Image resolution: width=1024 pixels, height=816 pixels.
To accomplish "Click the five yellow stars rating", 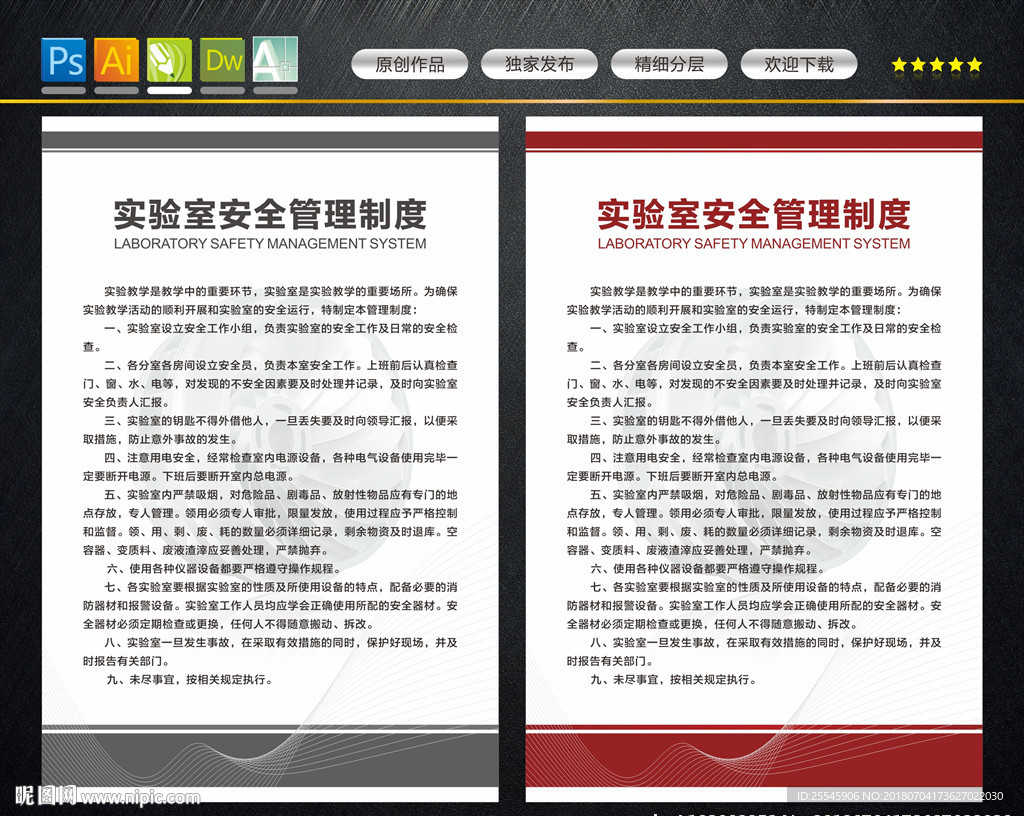I will click(936, 65).
